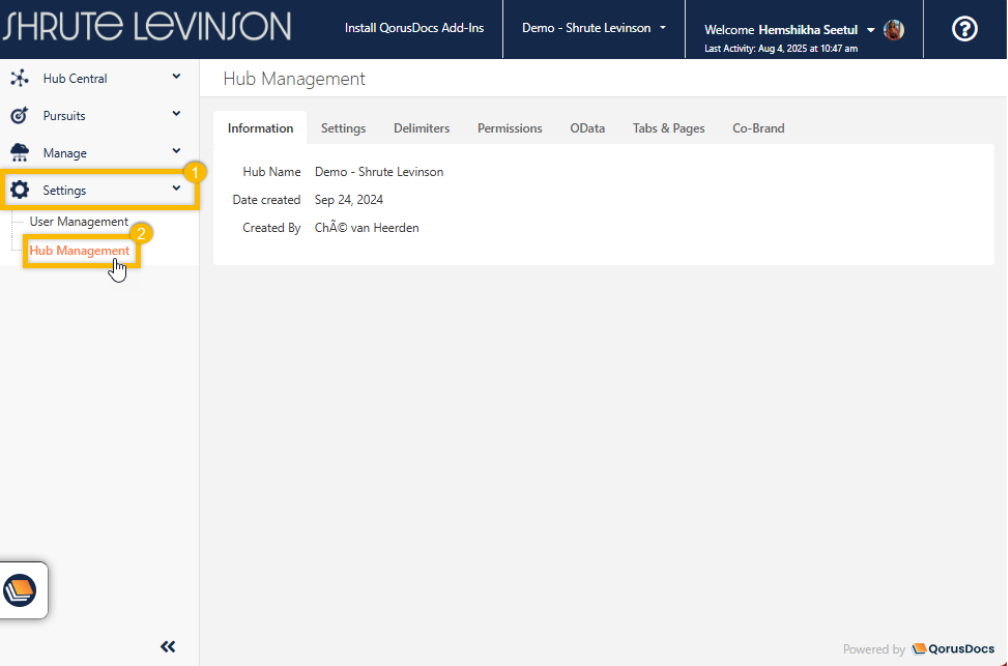The height and width of the screenshot is (666, 1008).
Task: Collapse sidebar with double-chevron icon
Action: [168, 646]
